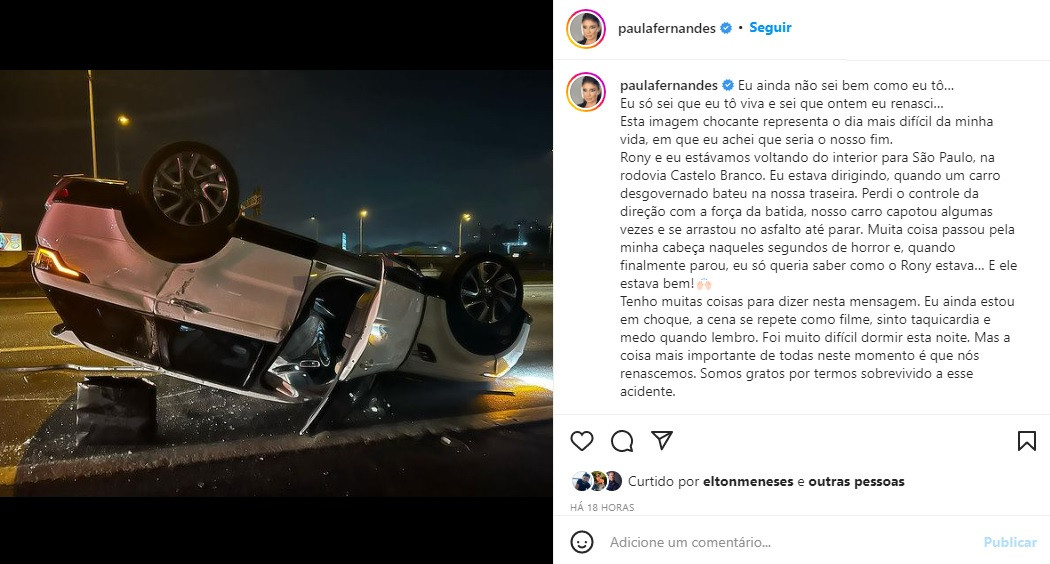Focus the Adicione um comentário field

[790, 542]
